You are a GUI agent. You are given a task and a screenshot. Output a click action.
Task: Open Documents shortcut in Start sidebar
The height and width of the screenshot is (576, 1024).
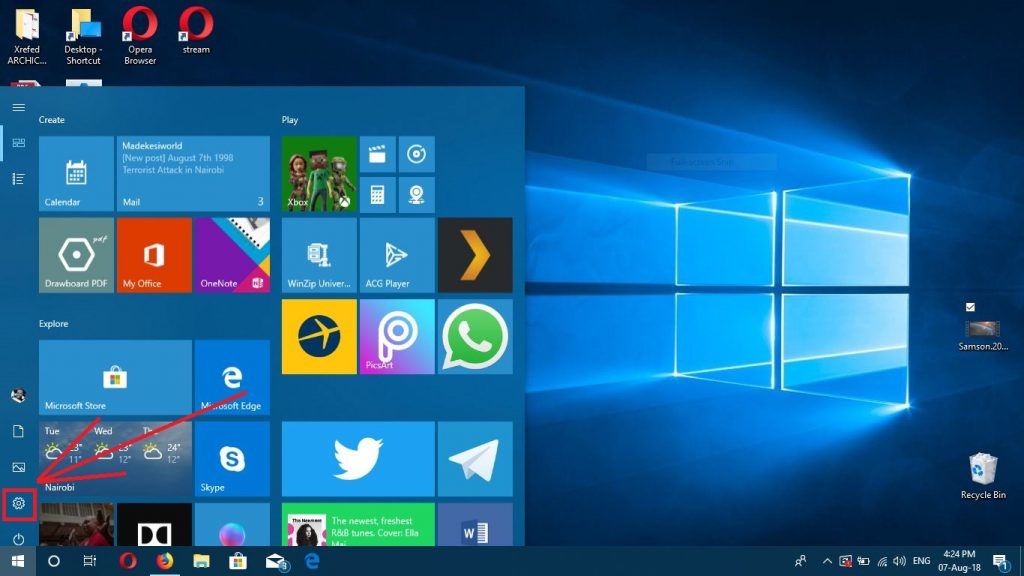coord(18,431)
